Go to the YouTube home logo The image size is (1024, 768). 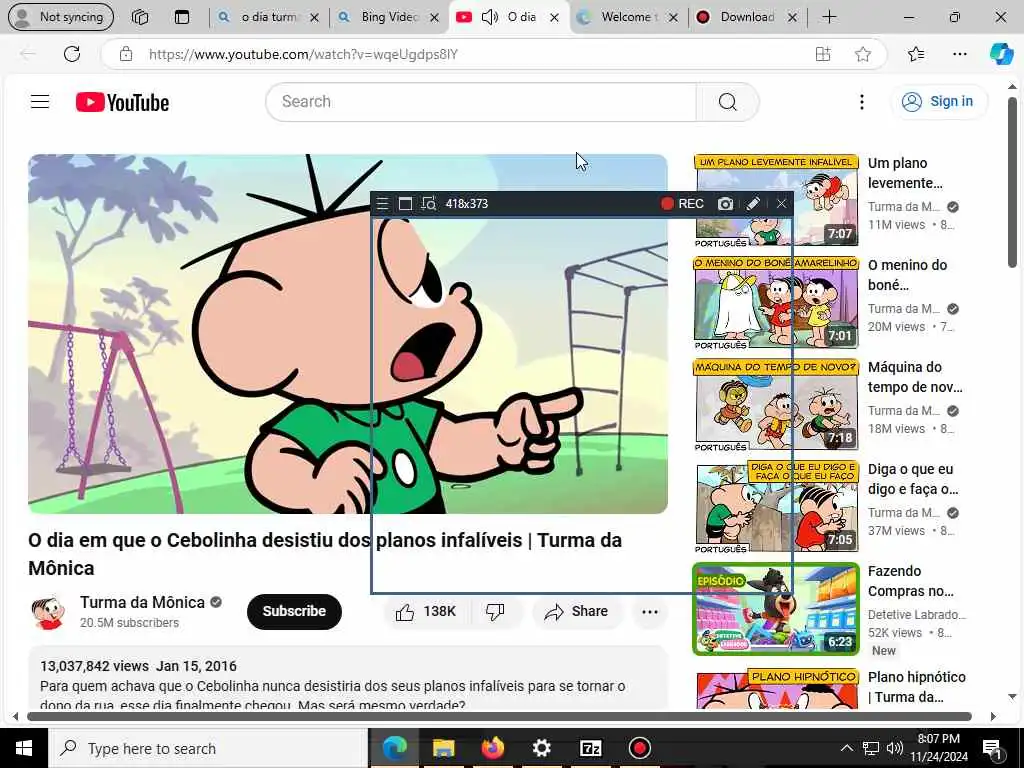click(122, 103)
